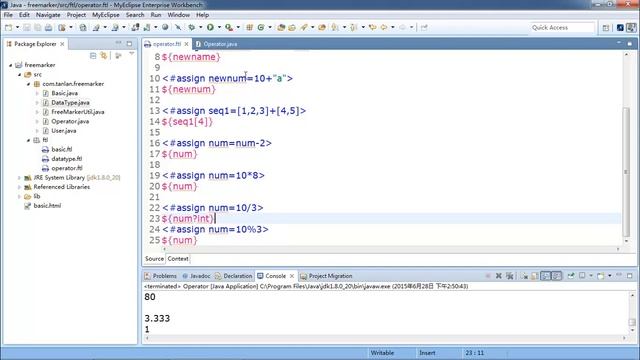Click the Remove Launch X console icon

[x=498, y=276]
